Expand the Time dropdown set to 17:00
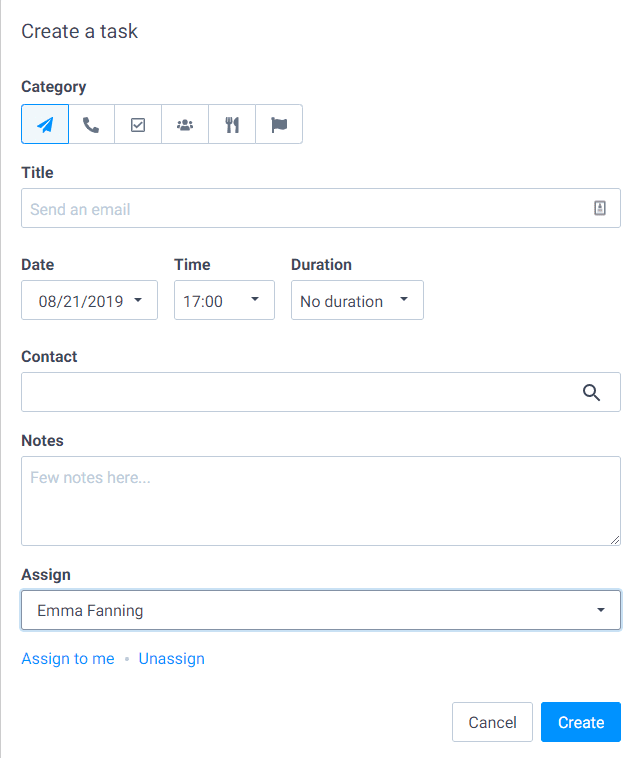The image size is (639, 758). [x=224, y=300]
